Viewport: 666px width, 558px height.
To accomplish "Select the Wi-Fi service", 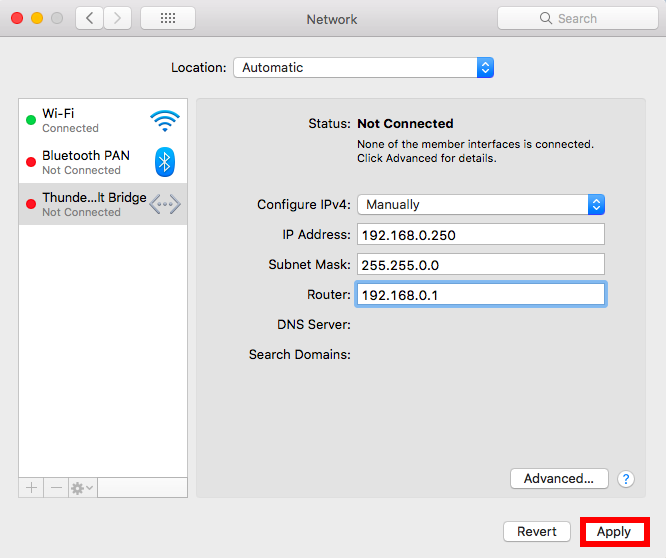I will 103,120.
